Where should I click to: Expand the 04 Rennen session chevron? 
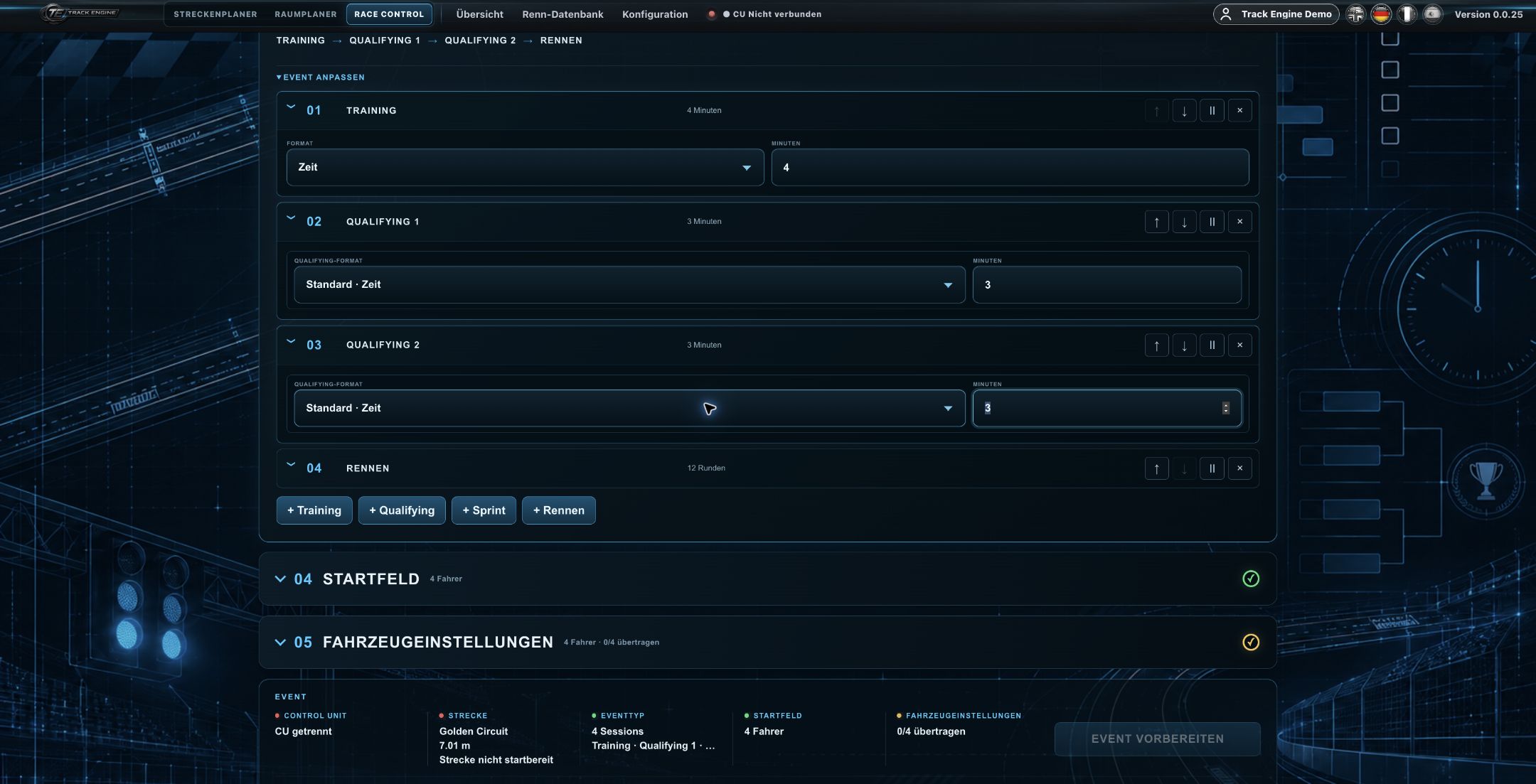click(x=291, y=466)
